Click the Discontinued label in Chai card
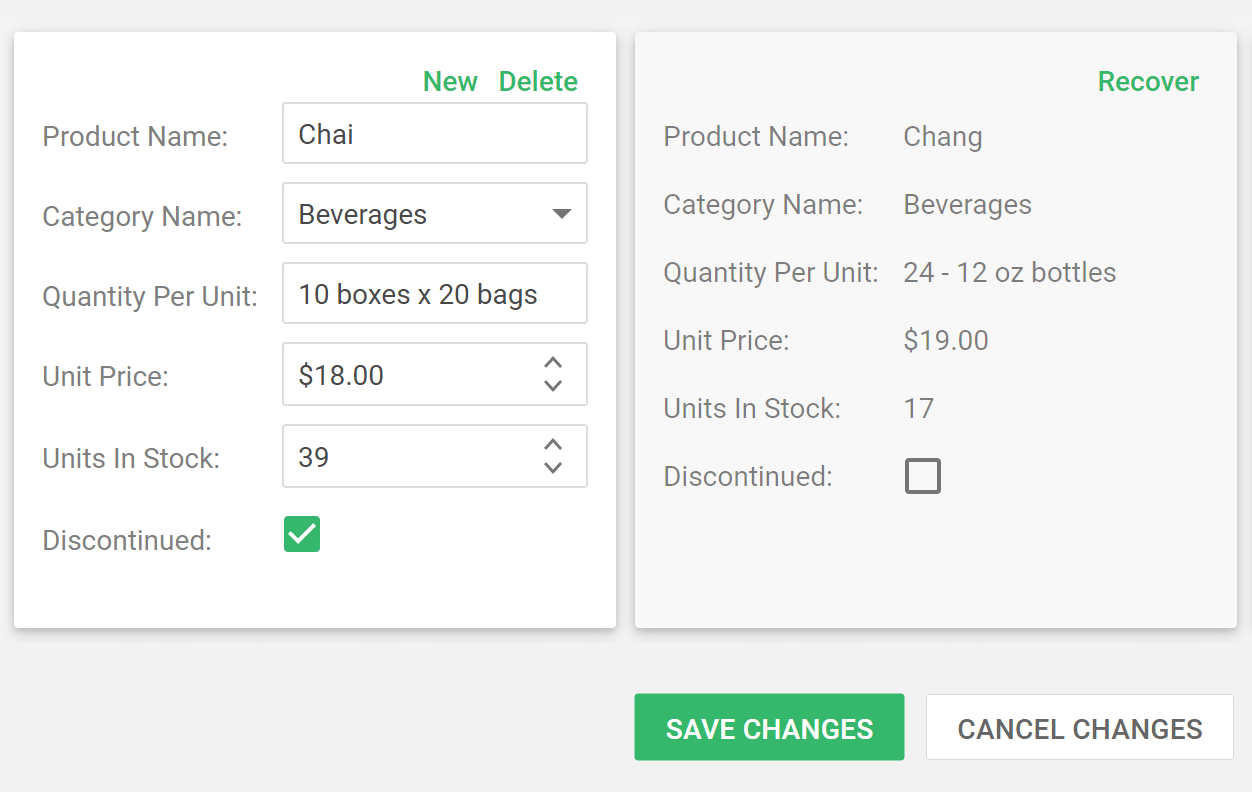Screen dimensions: 1252x792 coord(127,541)
